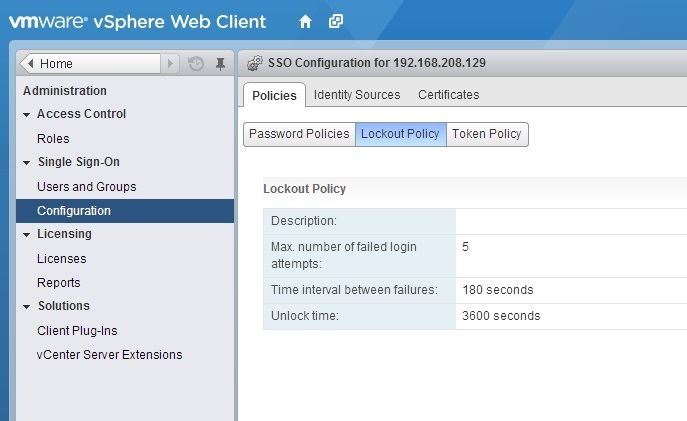
Task: Open the navigation history clock icon
Action: (x=196, y=64)
